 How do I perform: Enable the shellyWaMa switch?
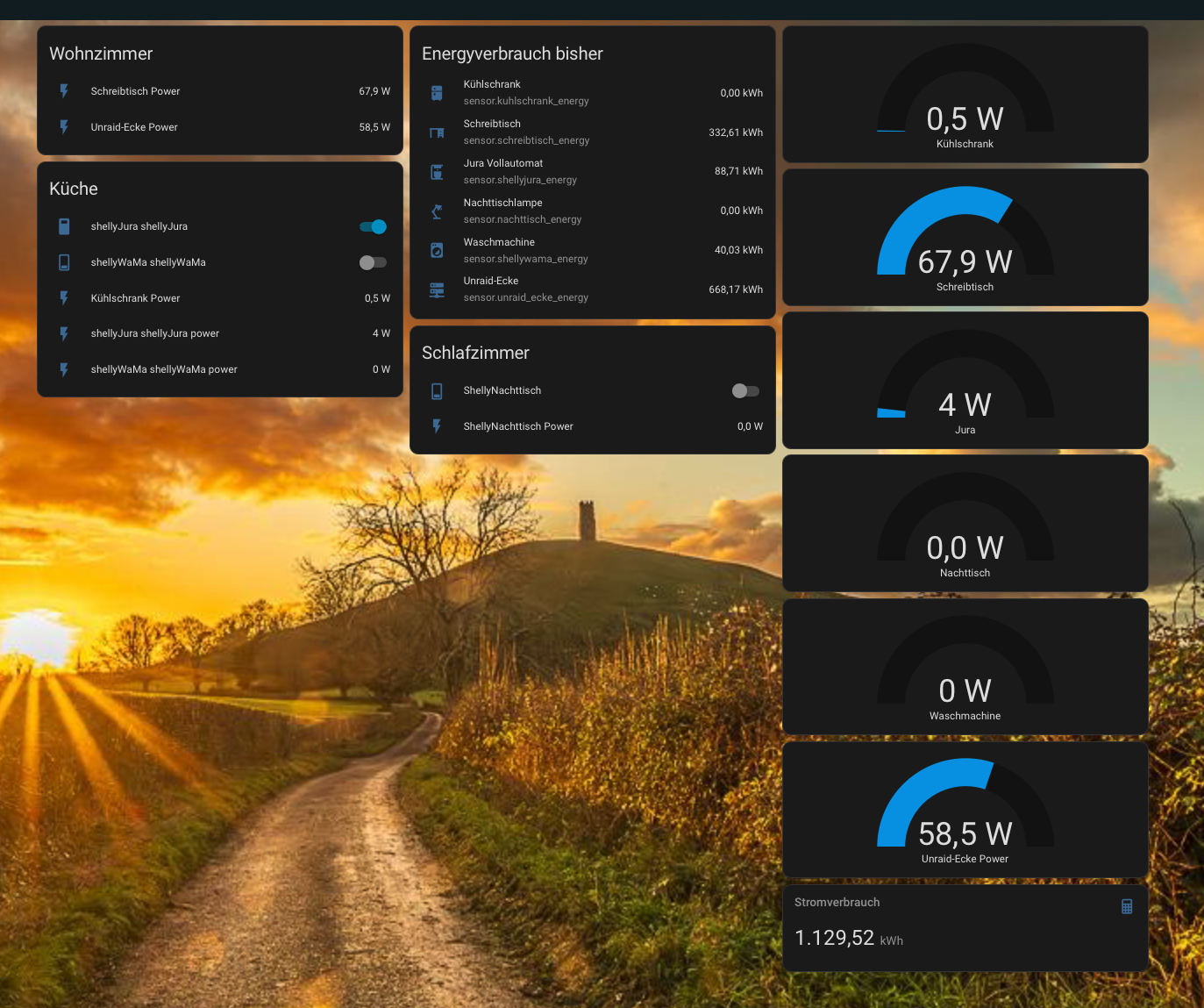374,262
